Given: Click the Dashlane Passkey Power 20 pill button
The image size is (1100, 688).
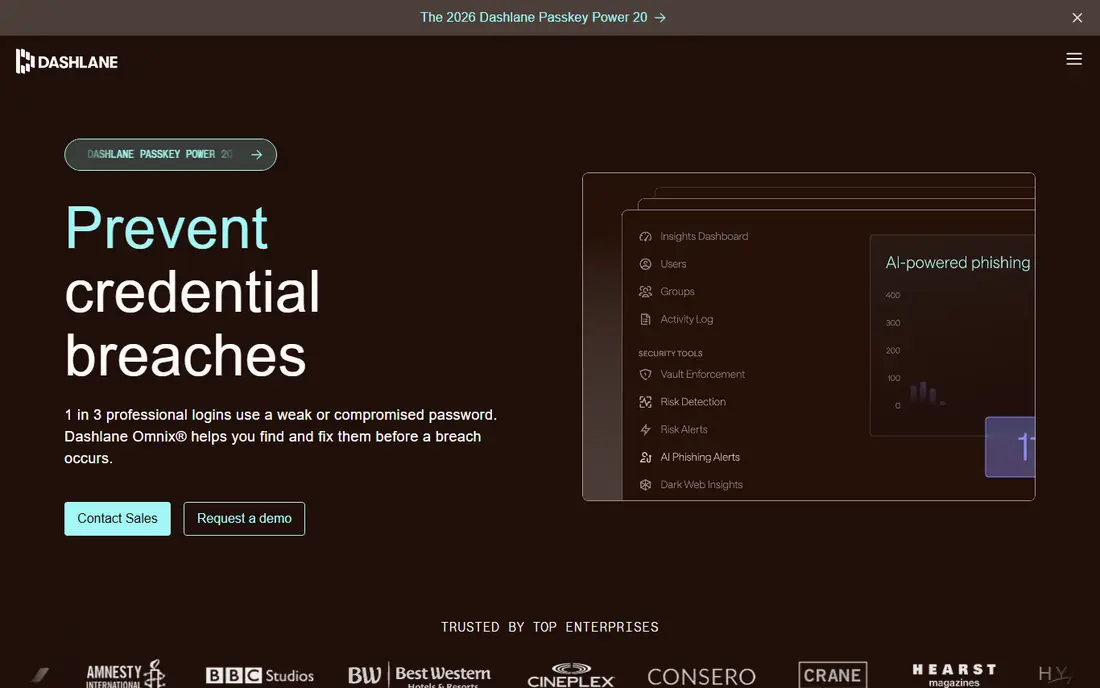Looking at the screenshot, I should pyautogui.click(x=170, y=154).
